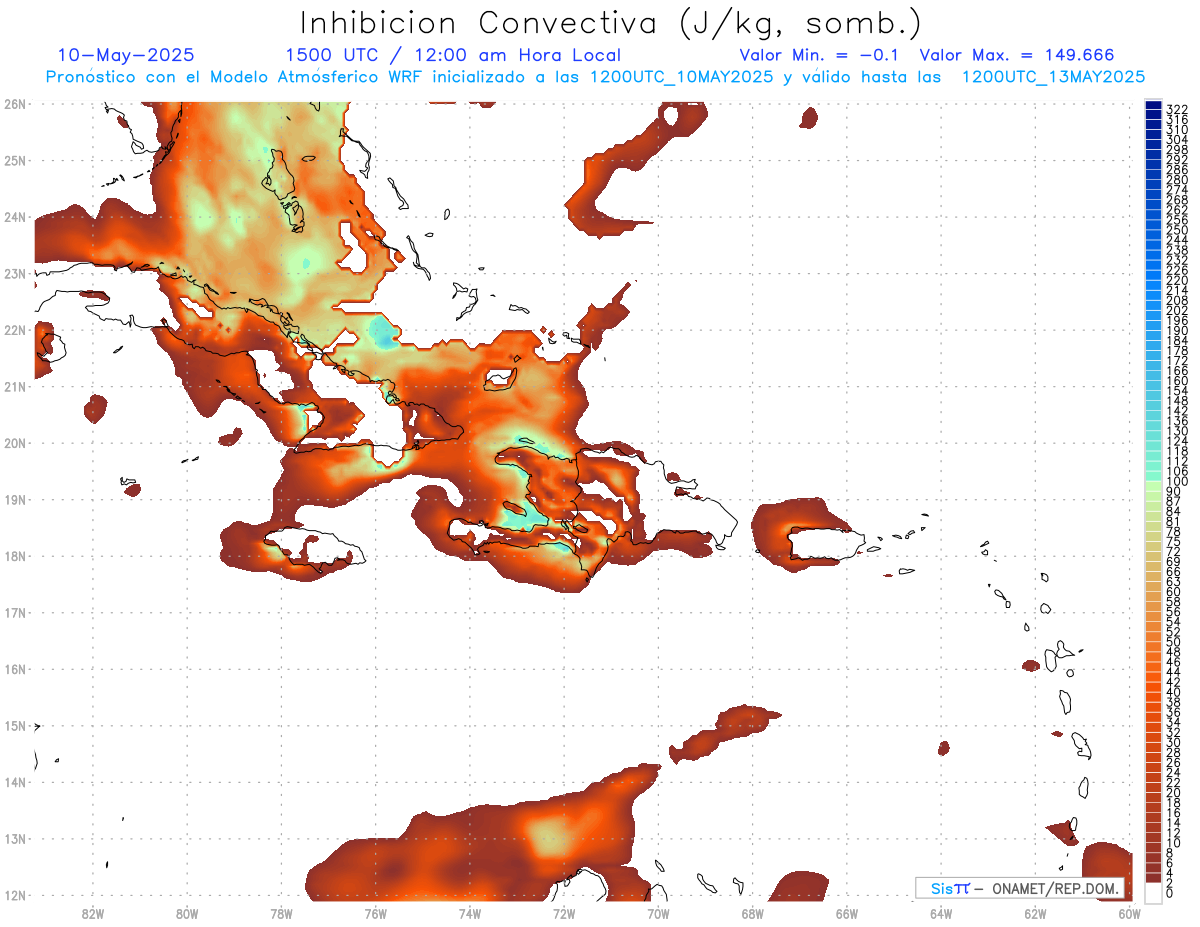Click the 20N latitude label

(14, 443)
